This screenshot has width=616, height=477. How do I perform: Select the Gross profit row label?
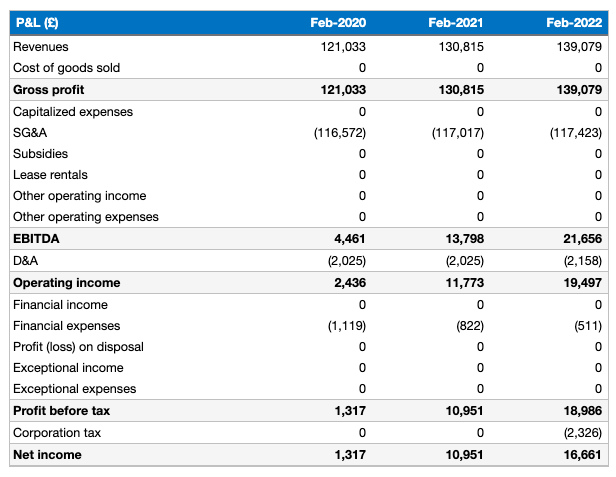[x=46, y=90]
